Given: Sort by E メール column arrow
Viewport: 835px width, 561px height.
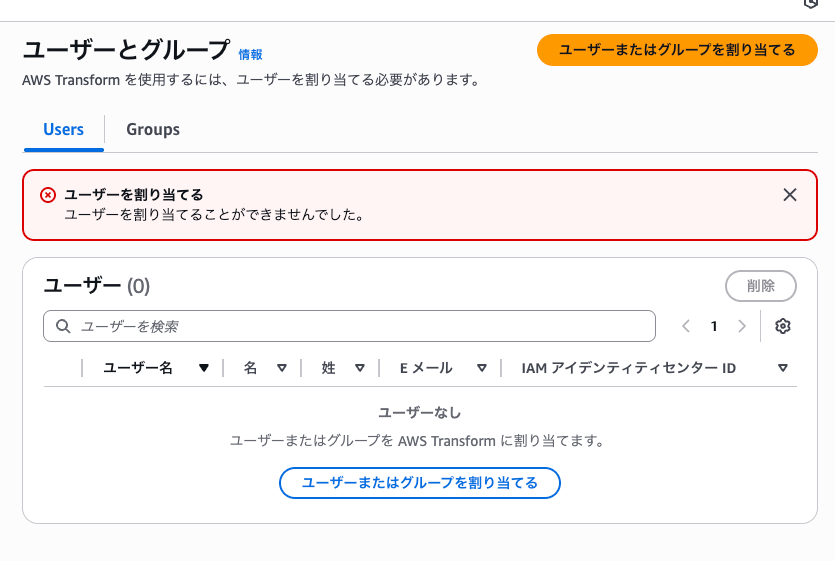Looking at the screenshot, I should 481,368.
